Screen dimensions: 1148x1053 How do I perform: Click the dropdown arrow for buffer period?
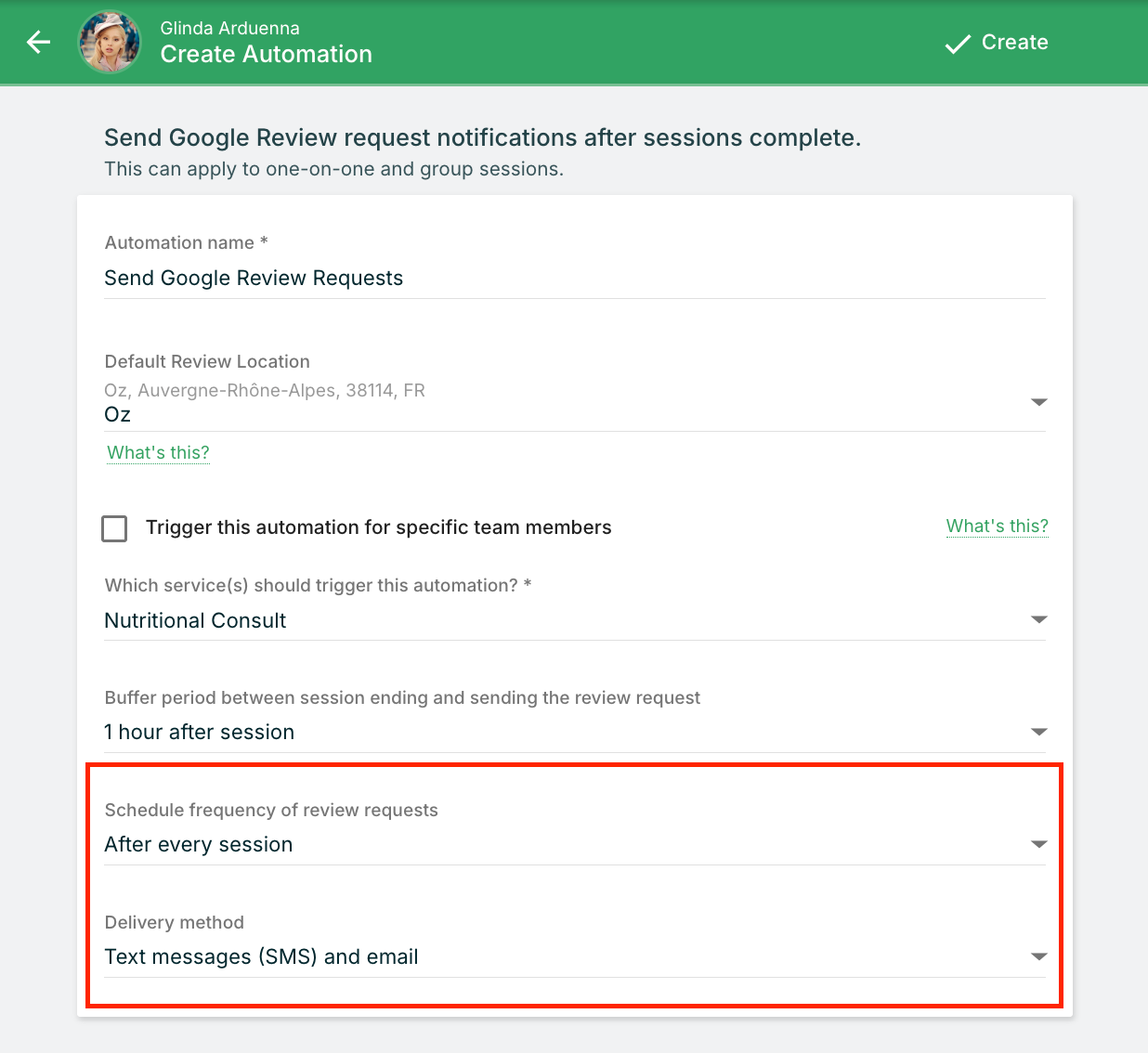(1039, 731)
